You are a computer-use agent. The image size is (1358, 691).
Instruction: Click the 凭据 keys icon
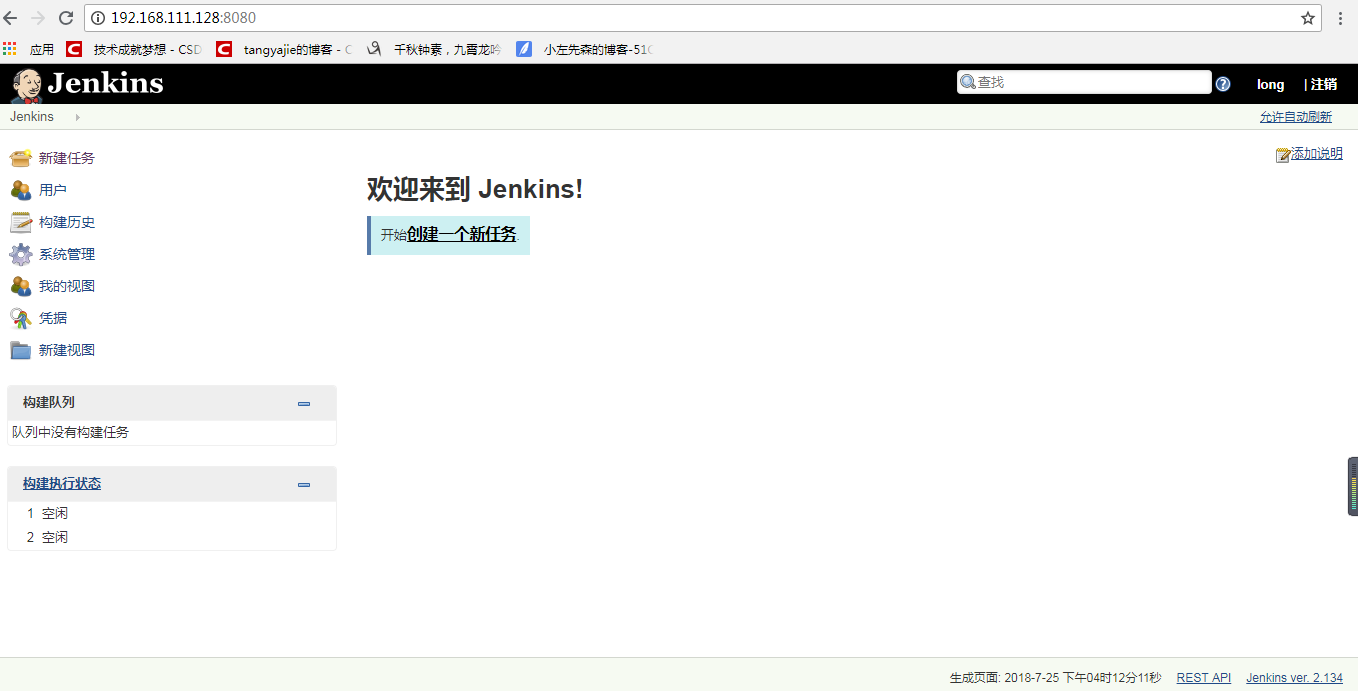click(21, 318)
